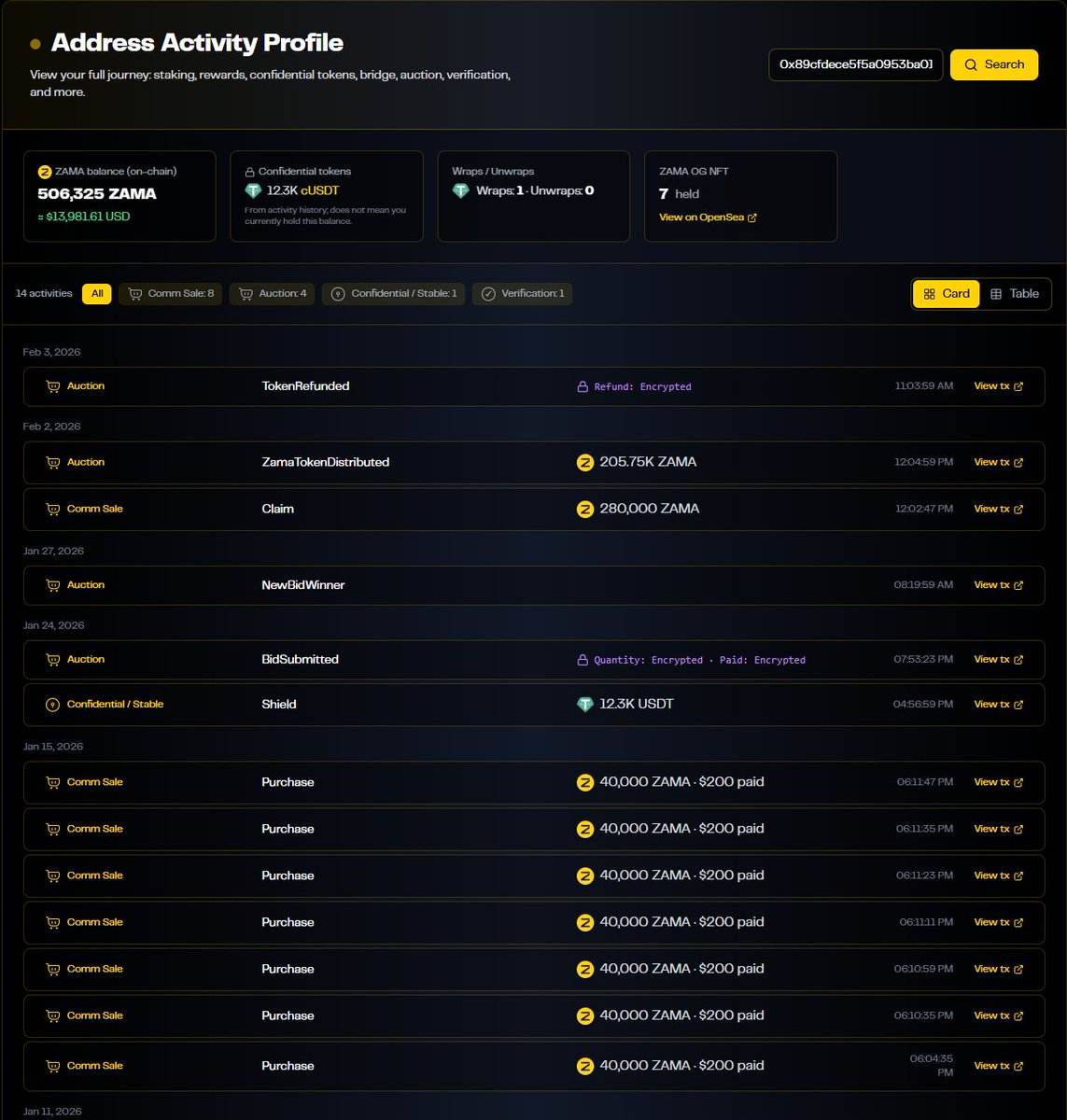Viewport: 1067px width, 1120px height.
Task: Switch to Table view
Action: click(x=1014, y=293)
